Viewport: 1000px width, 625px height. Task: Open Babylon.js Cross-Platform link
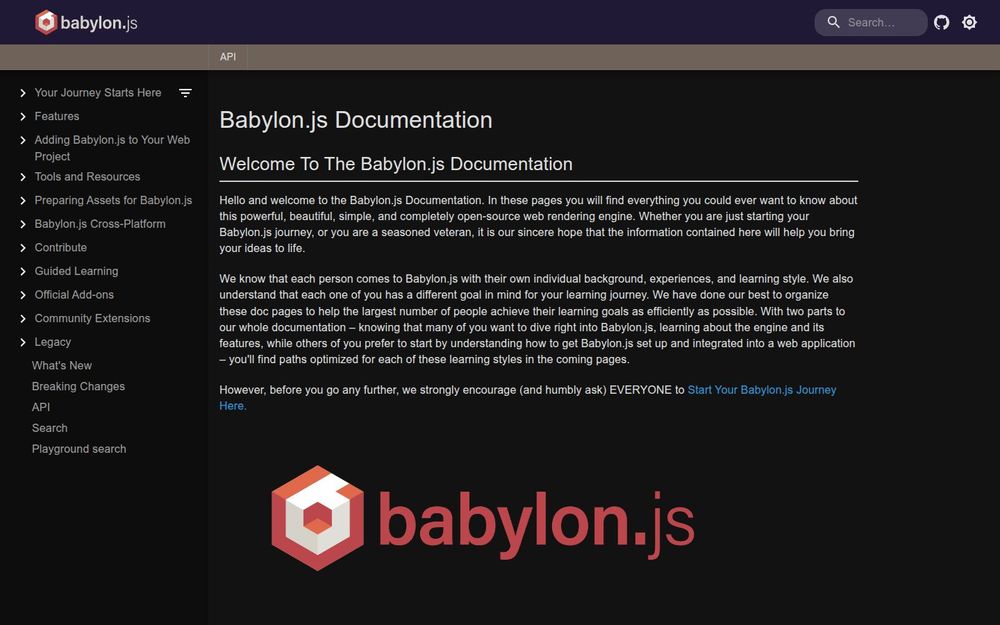pos(100,224)
